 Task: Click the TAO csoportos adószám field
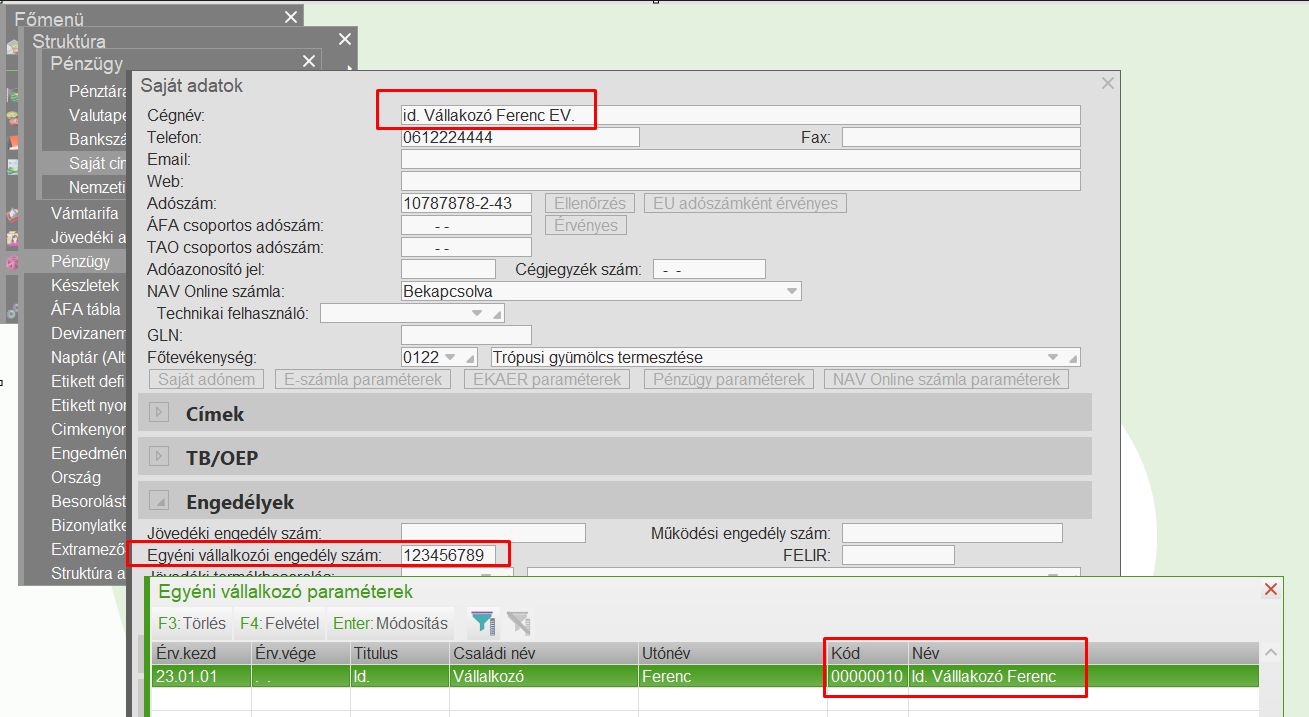click(x=466, y=247)
